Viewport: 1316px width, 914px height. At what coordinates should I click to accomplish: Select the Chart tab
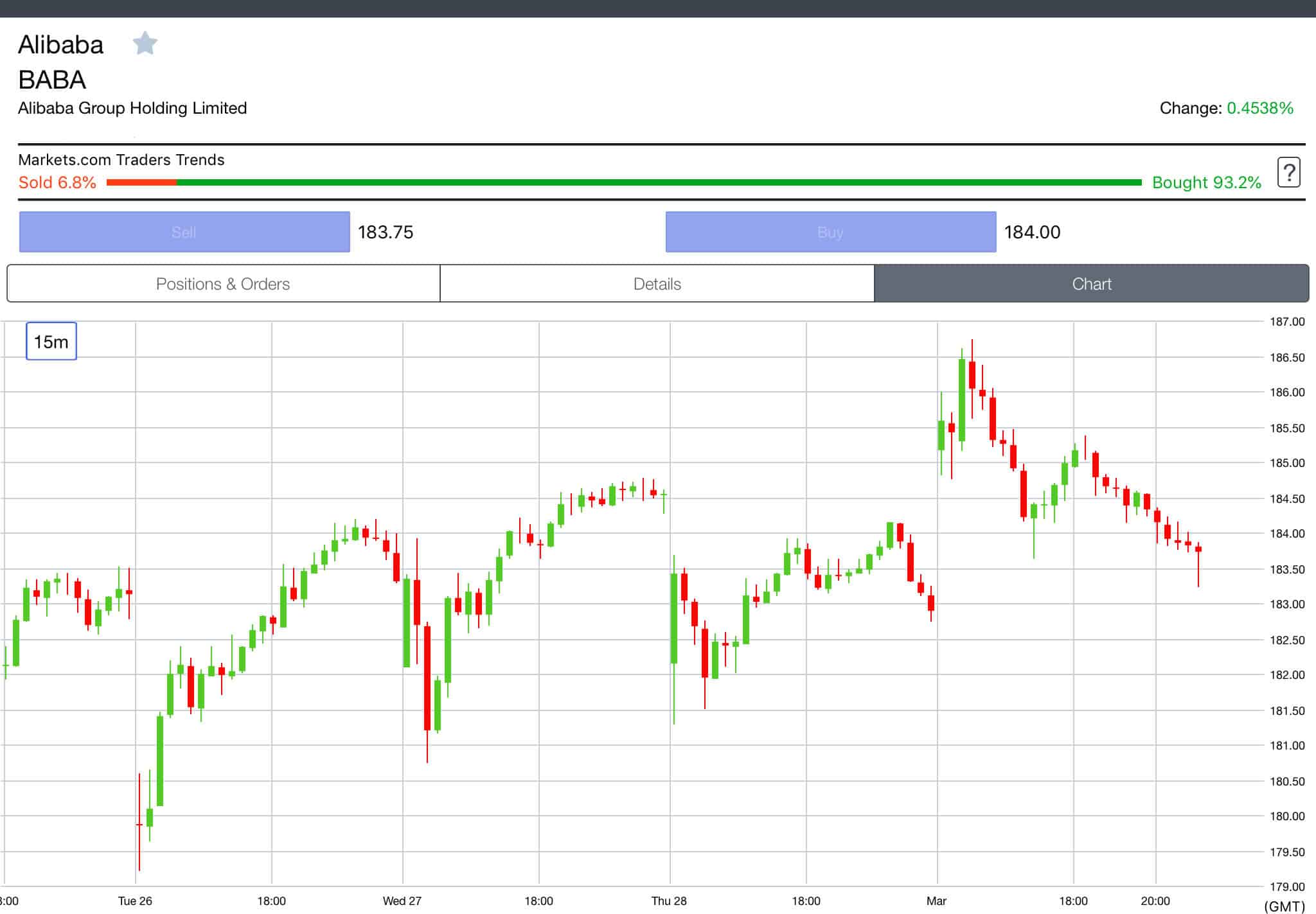[1092, 283]
